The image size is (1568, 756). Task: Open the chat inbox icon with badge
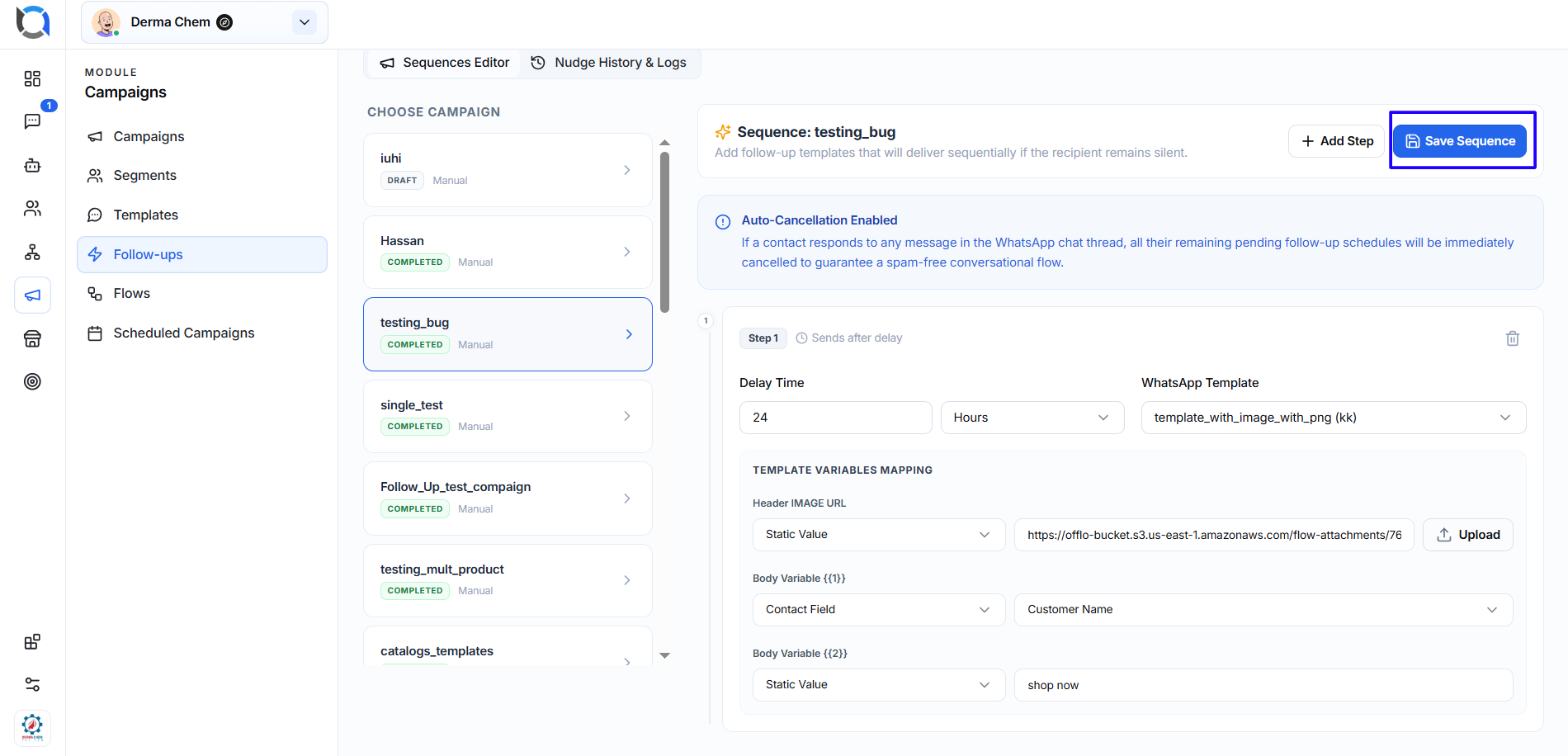point(32,121)
